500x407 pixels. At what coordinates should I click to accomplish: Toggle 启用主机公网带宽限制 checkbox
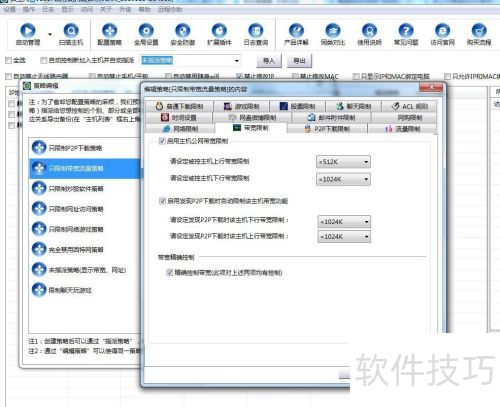click(x=162, y=141)
